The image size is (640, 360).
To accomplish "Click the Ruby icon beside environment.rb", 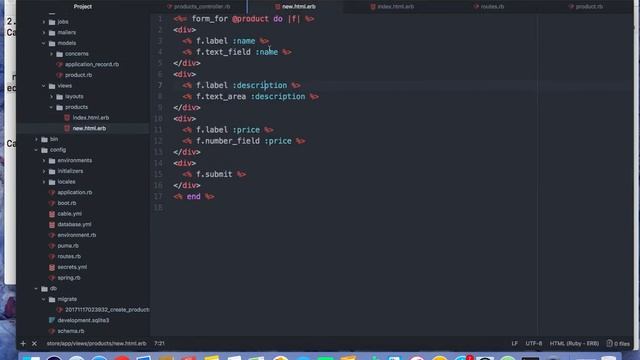I will click(52, 235).
